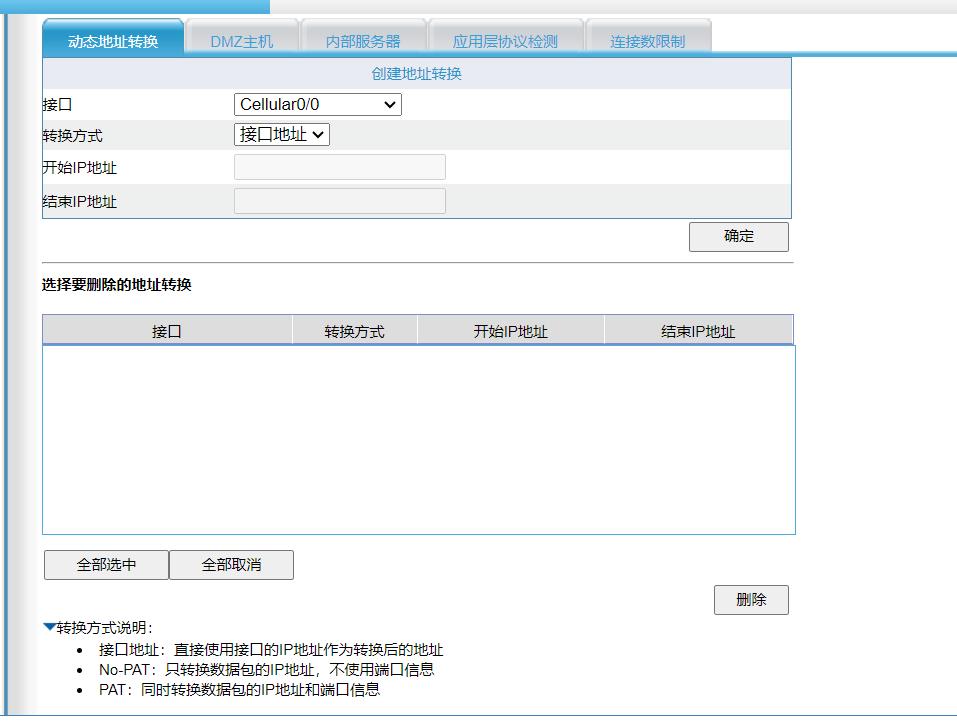
Task: Open the 转换方式 dropdown showing 接口地址
Action: pyautogui.click(x=281, y=134)
